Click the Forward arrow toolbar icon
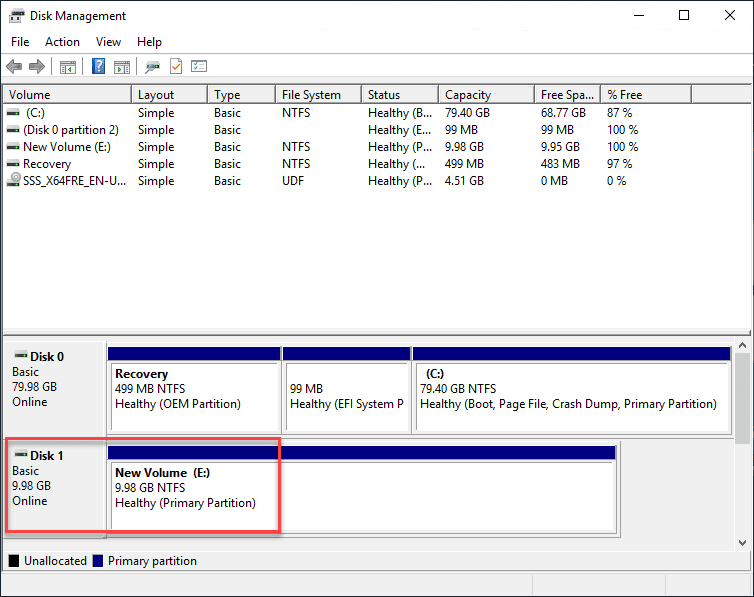This screenshot has width=754, height=597. (37, 66)
